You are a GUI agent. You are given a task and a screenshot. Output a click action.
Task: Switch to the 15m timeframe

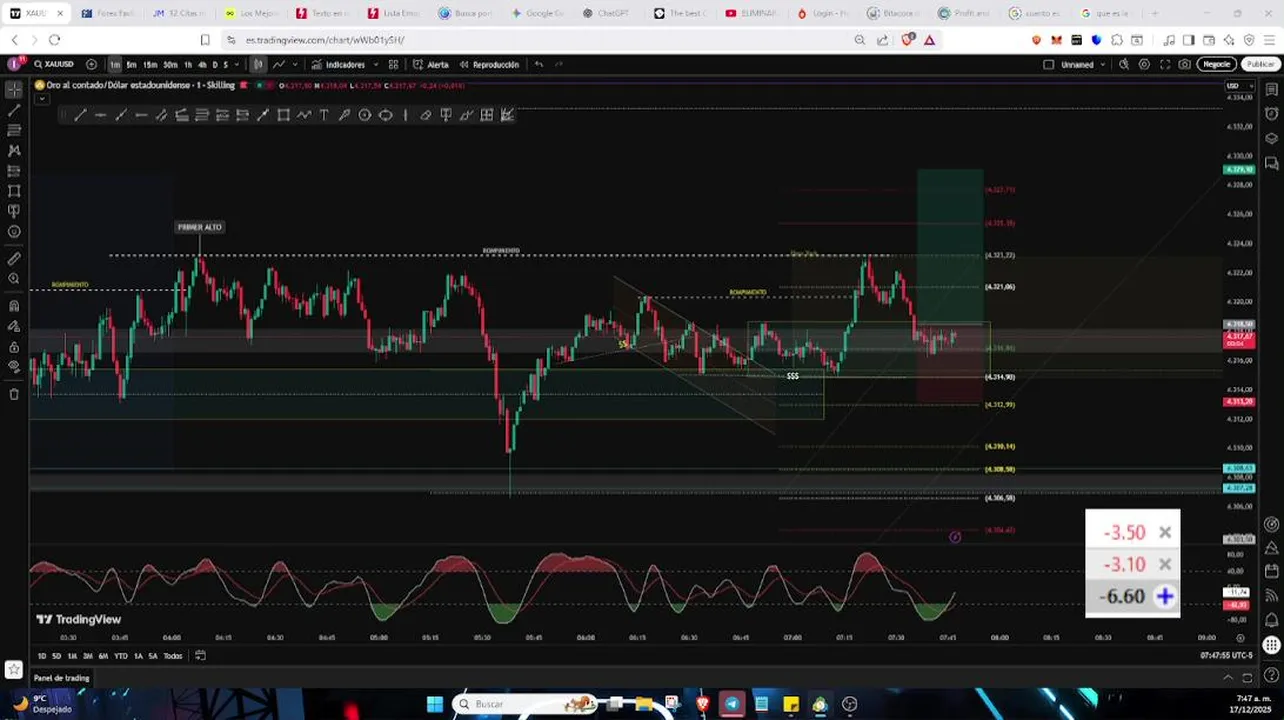[x=150, y=64]
